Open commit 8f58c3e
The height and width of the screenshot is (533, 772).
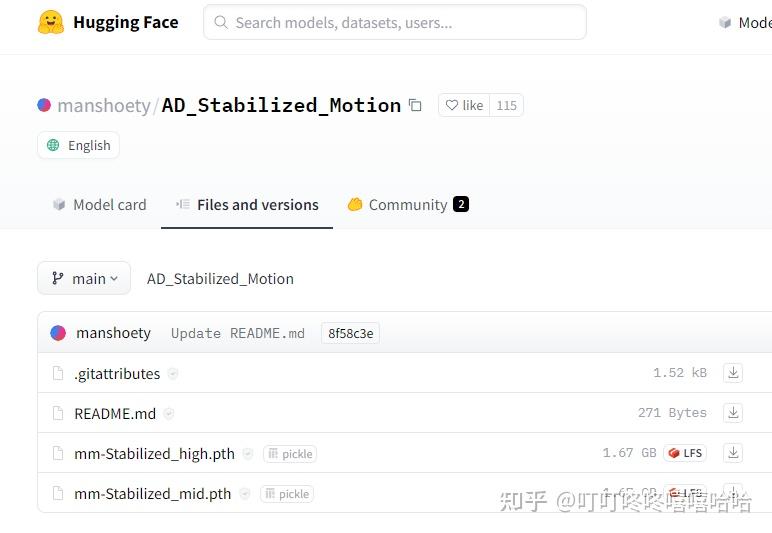point(350,333)
